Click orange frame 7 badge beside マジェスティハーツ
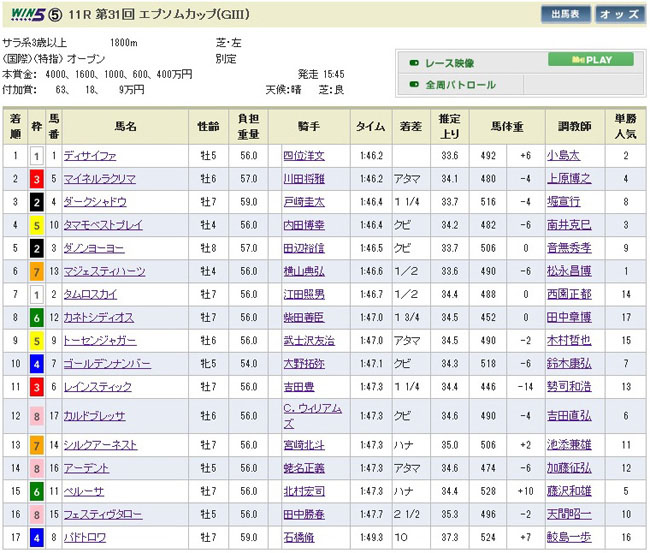This screenshot has width=650, height=553. (36, 271)
